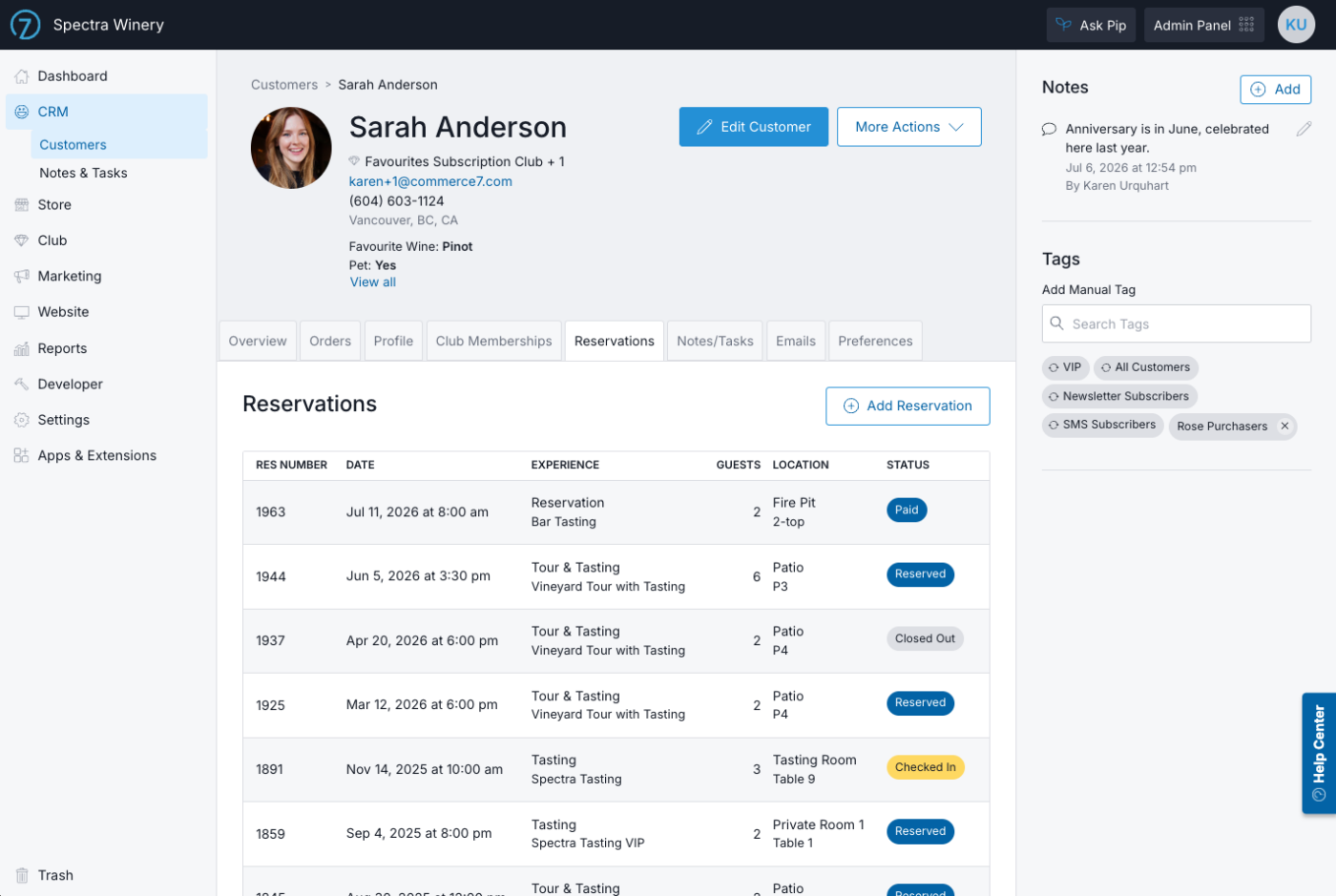Click the Checked In status badge
The height and width of the screenshot is (896, 1336).
[x=925, y=767]
